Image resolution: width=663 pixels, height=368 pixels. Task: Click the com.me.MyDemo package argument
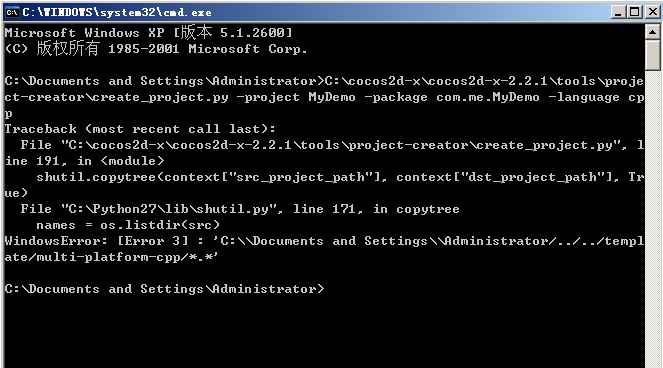pyautogui.click(x=488, y=97)
